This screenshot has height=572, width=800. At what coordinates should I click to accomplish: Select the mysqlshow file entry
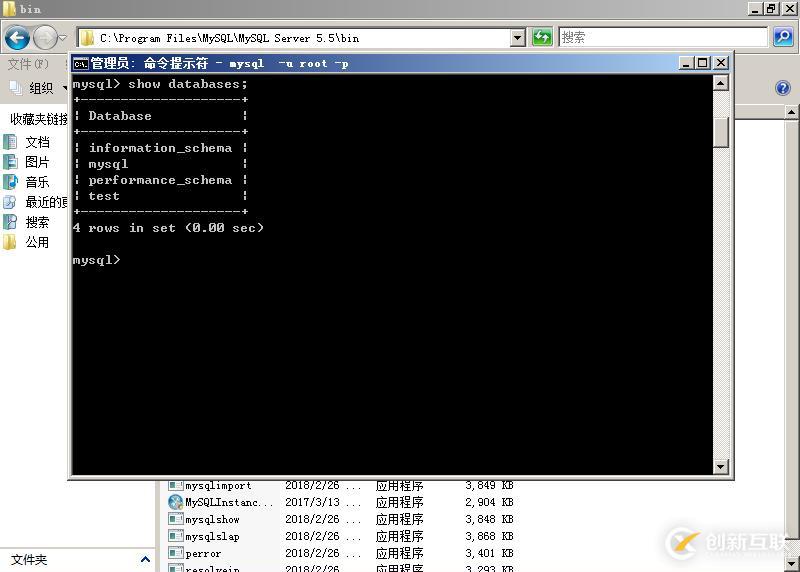(211, 520)
